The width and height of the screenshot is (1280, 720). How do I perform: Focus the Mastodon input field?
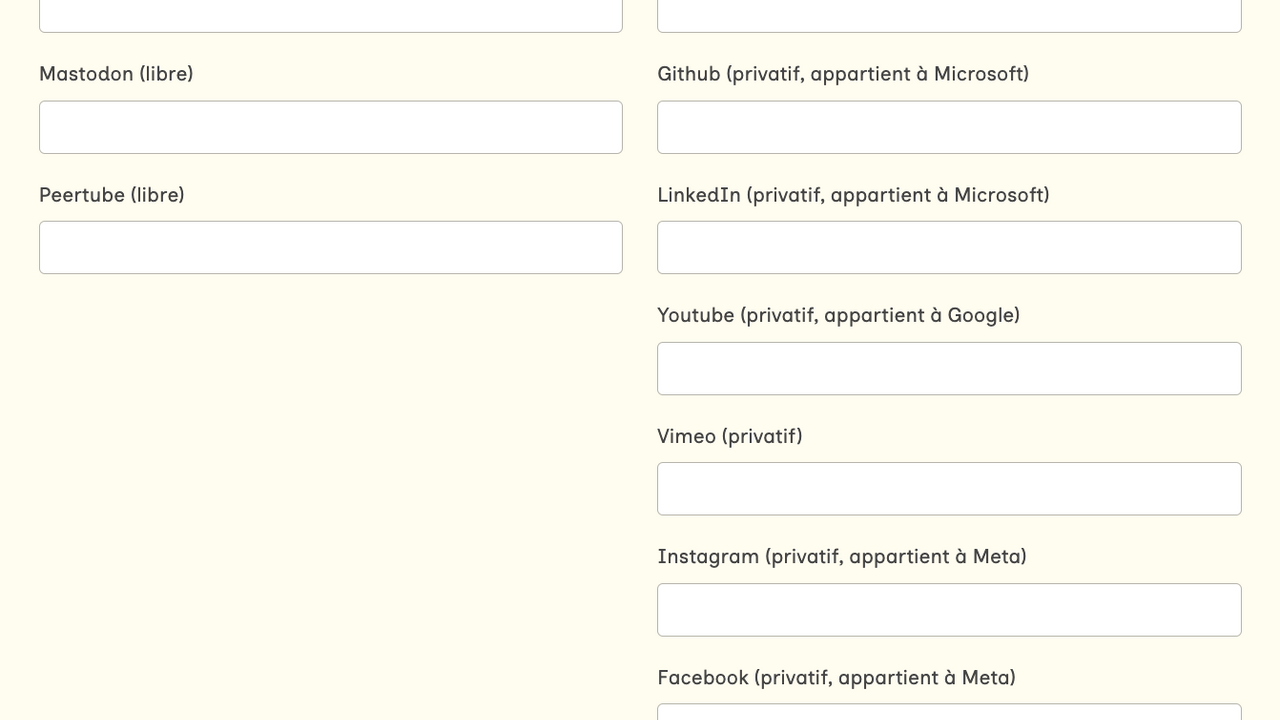click(x=330, y=127)
